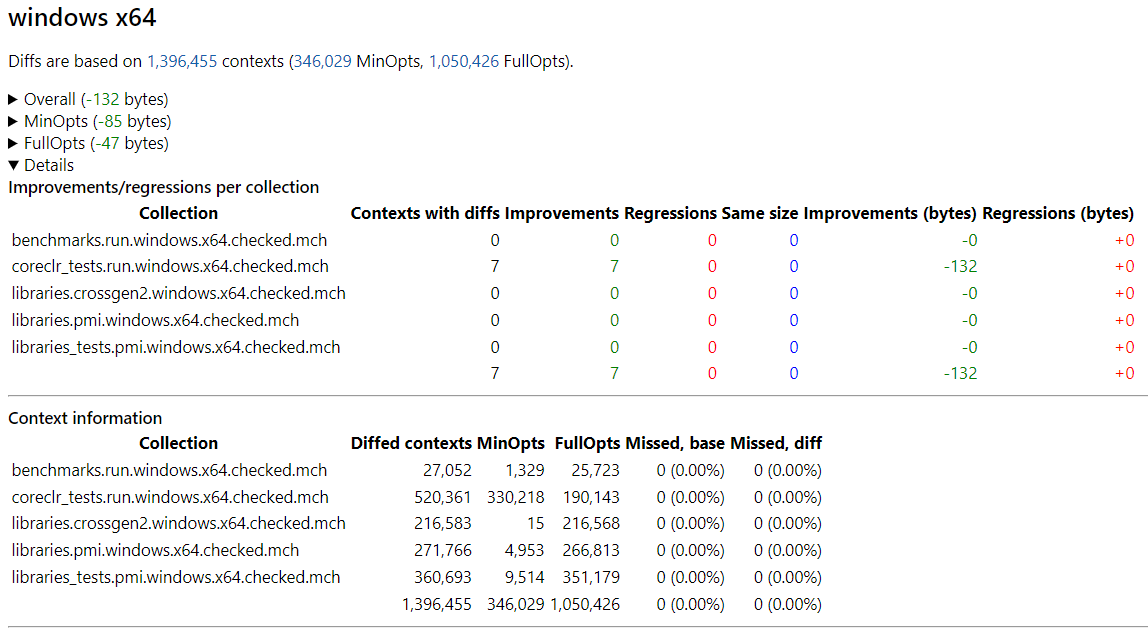The image size is (1148, 635).
Task: Expand the FullOpts (-47 bytes) section
Action: [88, 143]
